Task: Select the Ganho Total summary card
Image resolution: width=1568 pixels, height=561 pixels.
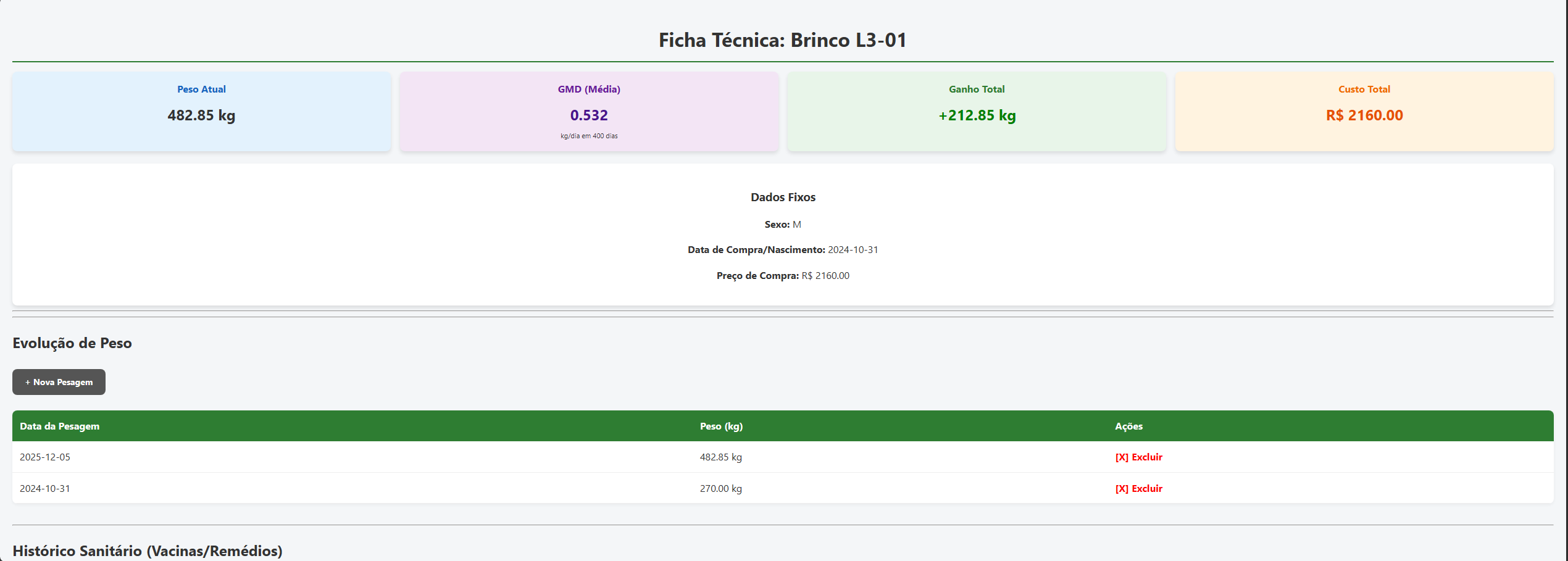Action: point(976,111)
